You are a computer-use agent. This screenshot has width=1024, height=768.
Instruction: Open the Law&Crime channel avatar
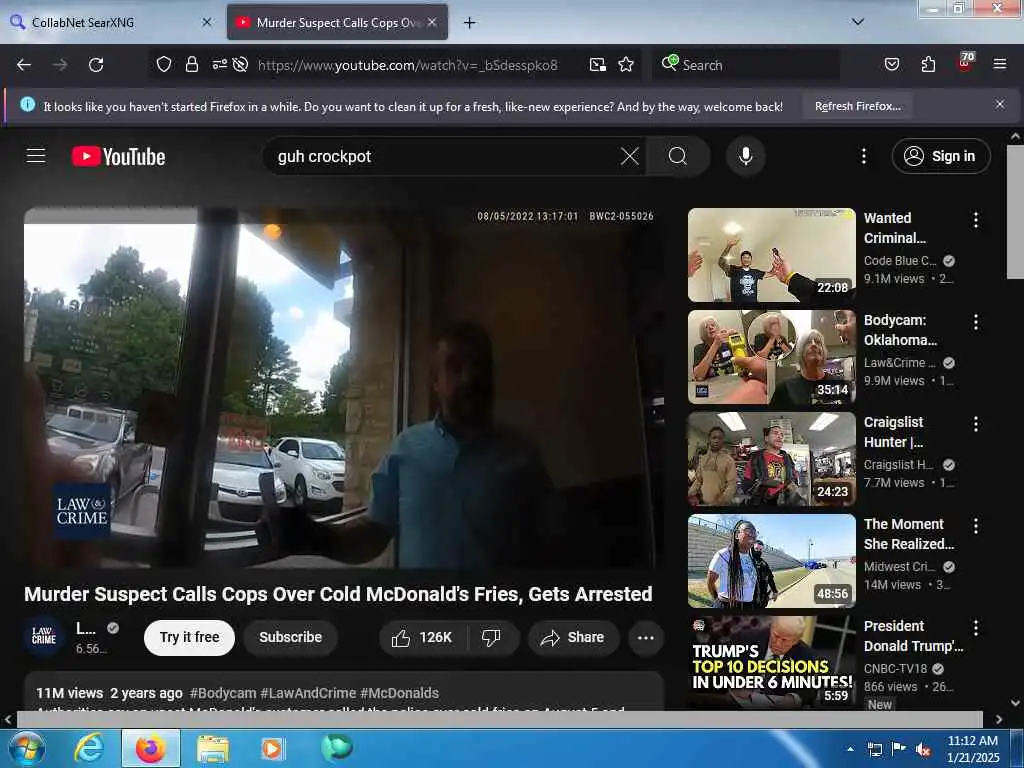(x=44, y=635)
